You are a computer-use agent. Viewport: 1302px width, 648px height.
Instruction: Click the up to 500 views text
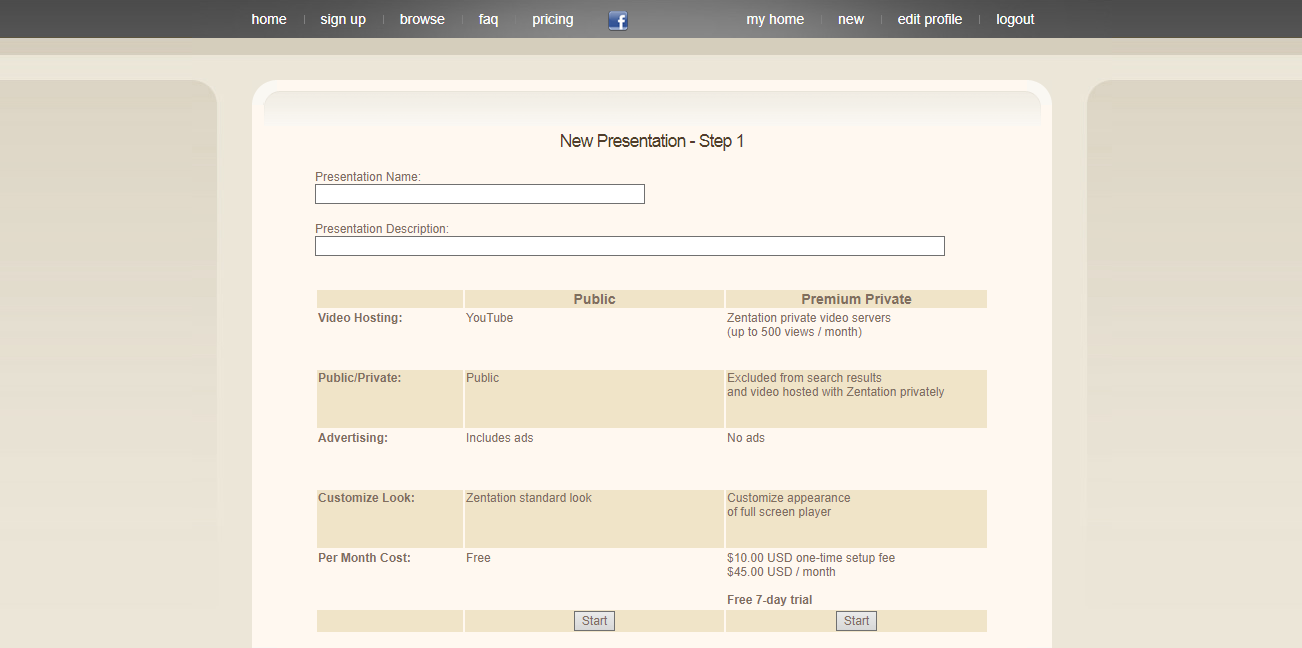[x=794, y=332]
